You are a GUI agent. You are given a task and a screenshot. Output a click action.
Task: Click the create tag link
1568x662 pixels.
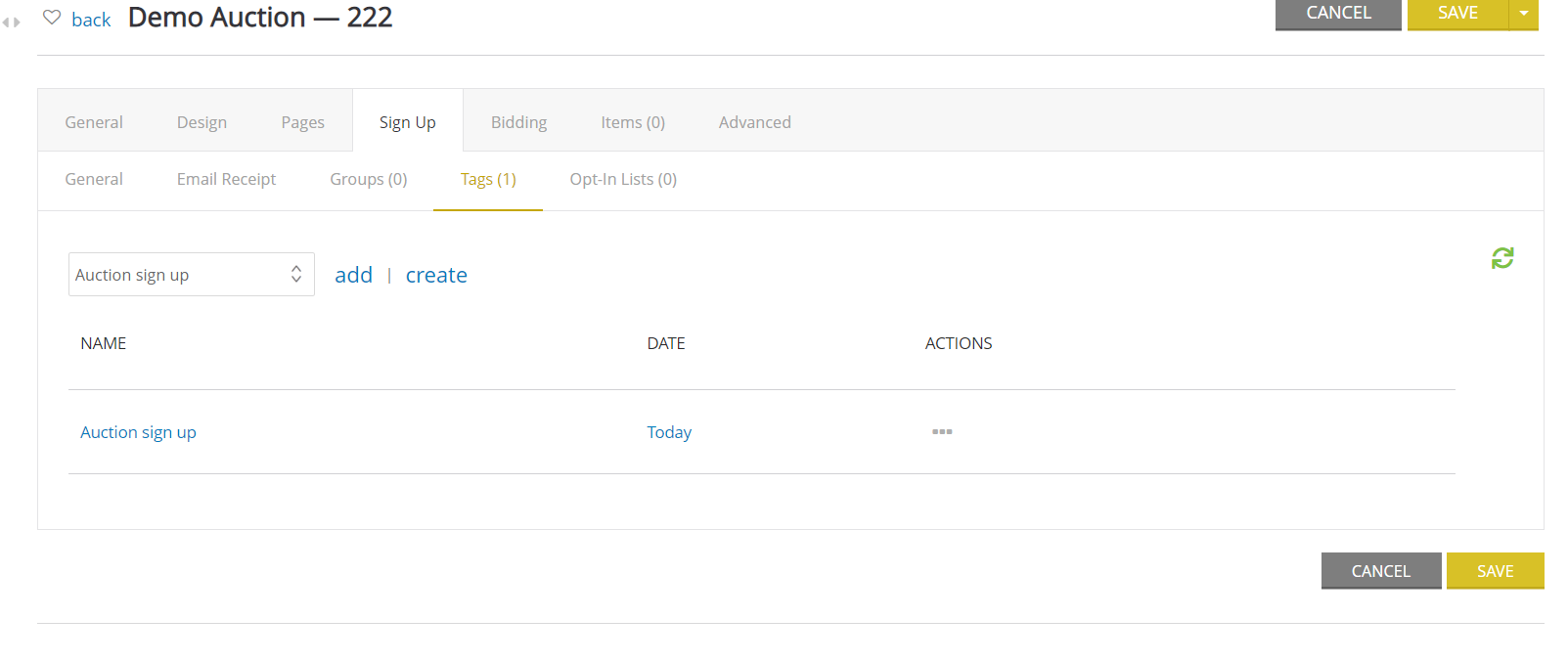(436, 275)
